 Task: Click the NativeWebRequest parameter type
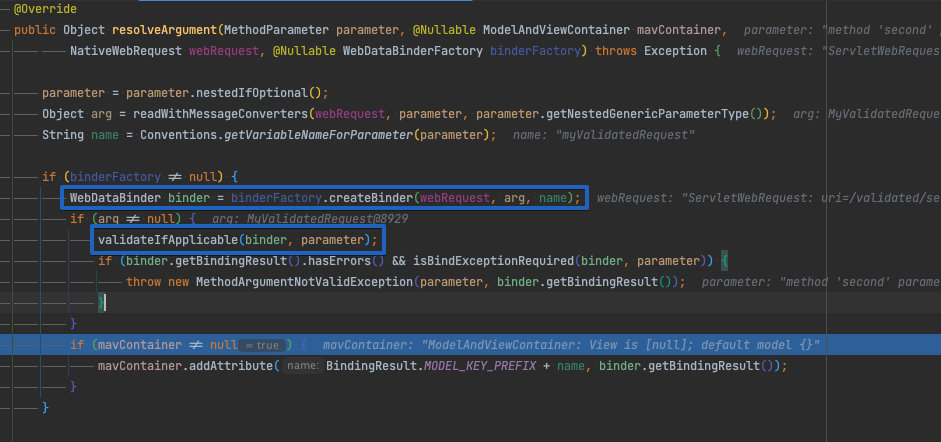(126, 51)
